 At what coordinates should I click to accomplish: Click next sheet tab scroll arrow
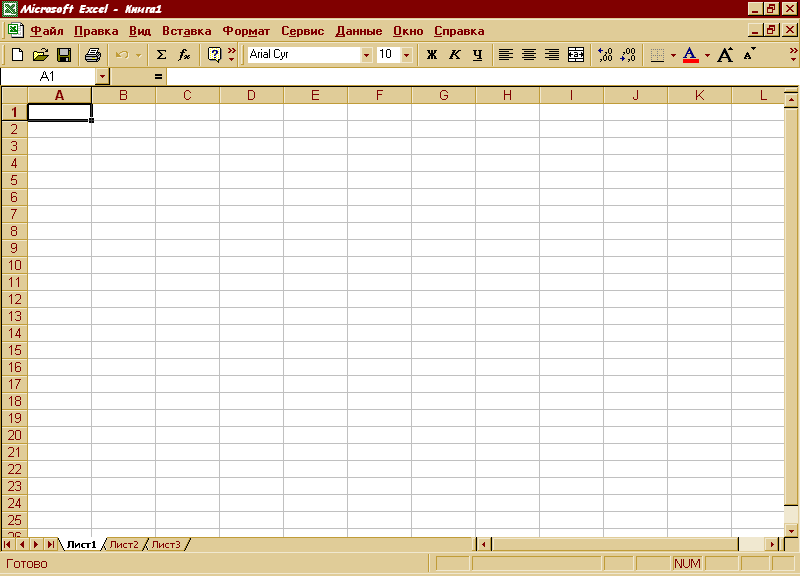pyautogui.click(x=36, y=544)
